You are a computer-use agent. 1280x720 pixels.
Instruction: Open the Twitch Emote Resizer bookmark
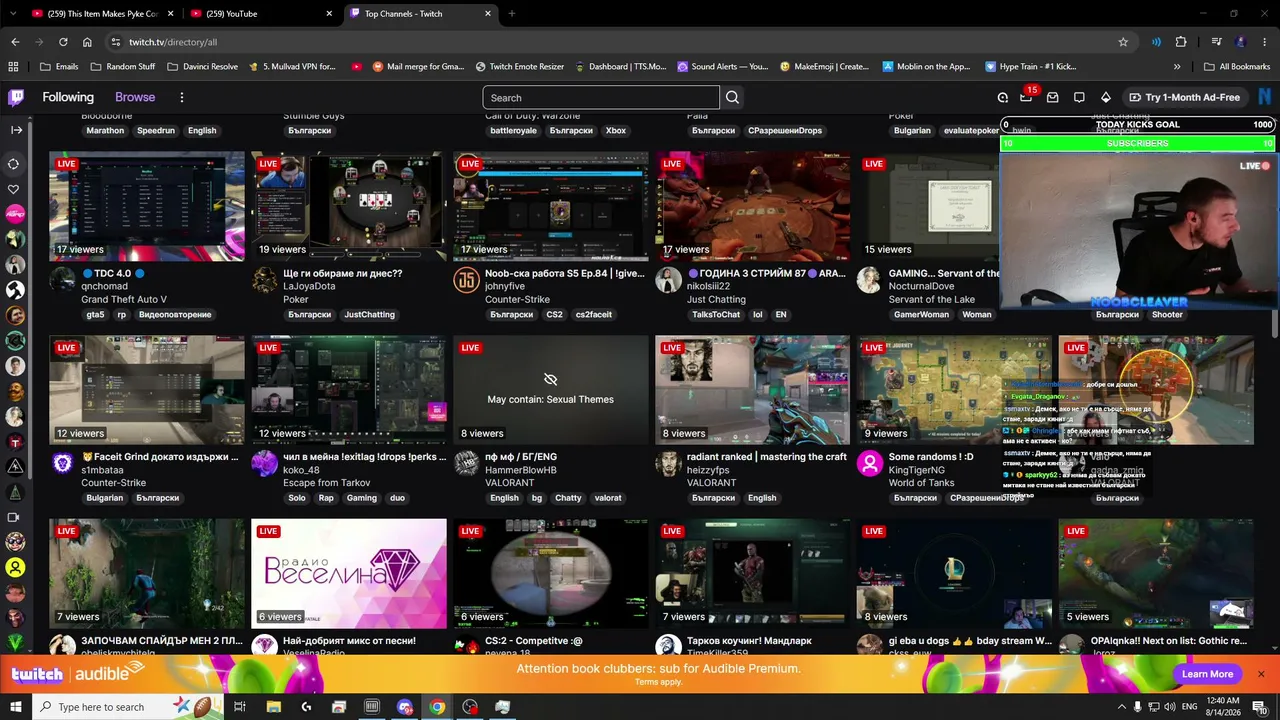click(519, 67)
